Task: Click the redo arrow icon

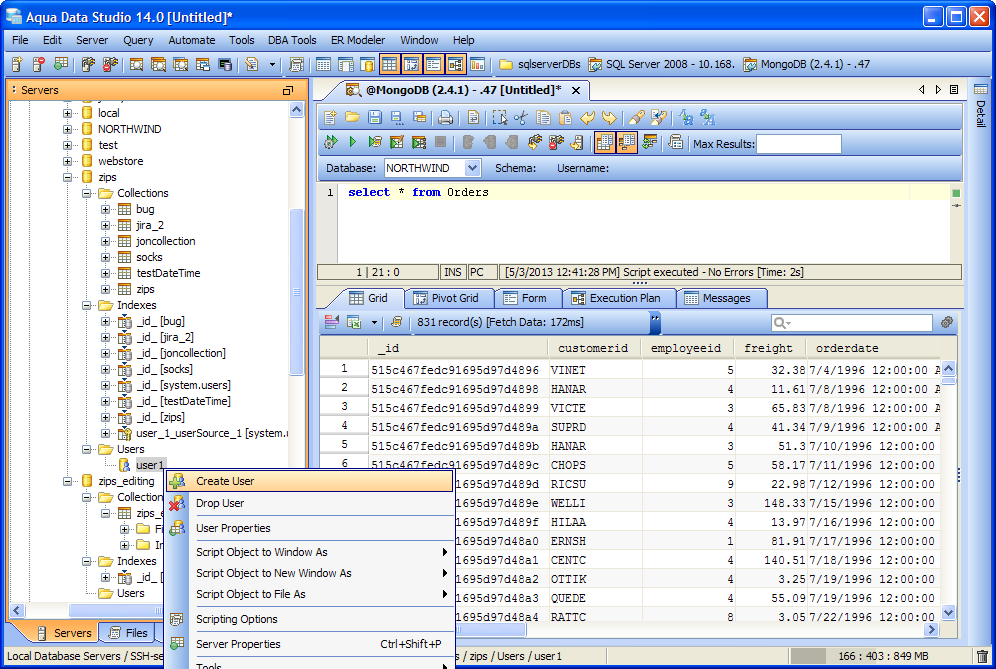Action: pyautogui.click(x=609, y=118)
